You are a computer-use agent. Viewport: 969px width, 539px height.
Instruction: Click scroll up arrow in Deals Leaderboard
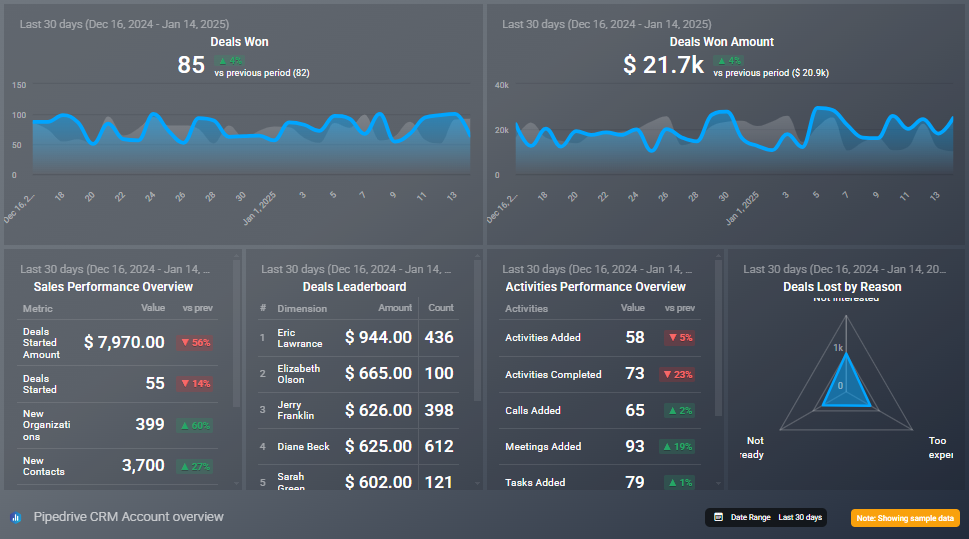pos(478,256)
